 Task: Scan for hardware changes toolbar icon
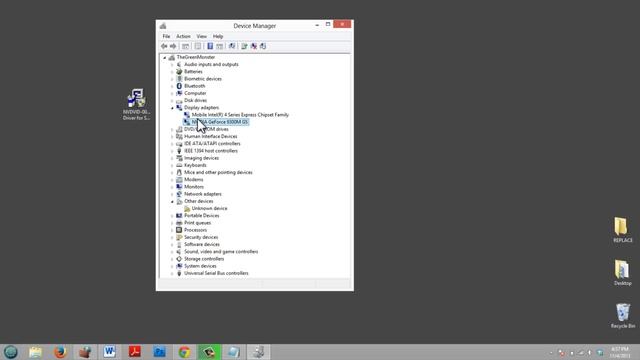(232, 46)
